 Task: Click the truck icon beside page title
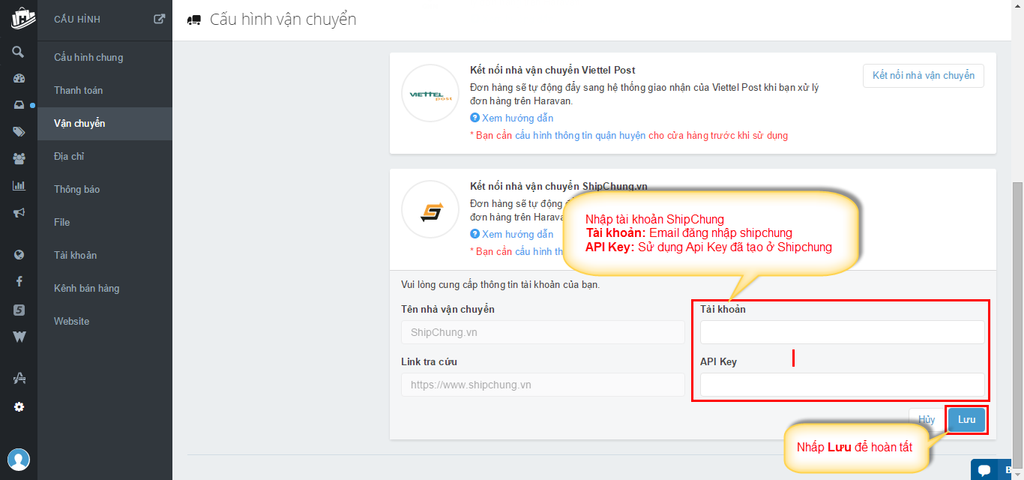tap(193, 20)
